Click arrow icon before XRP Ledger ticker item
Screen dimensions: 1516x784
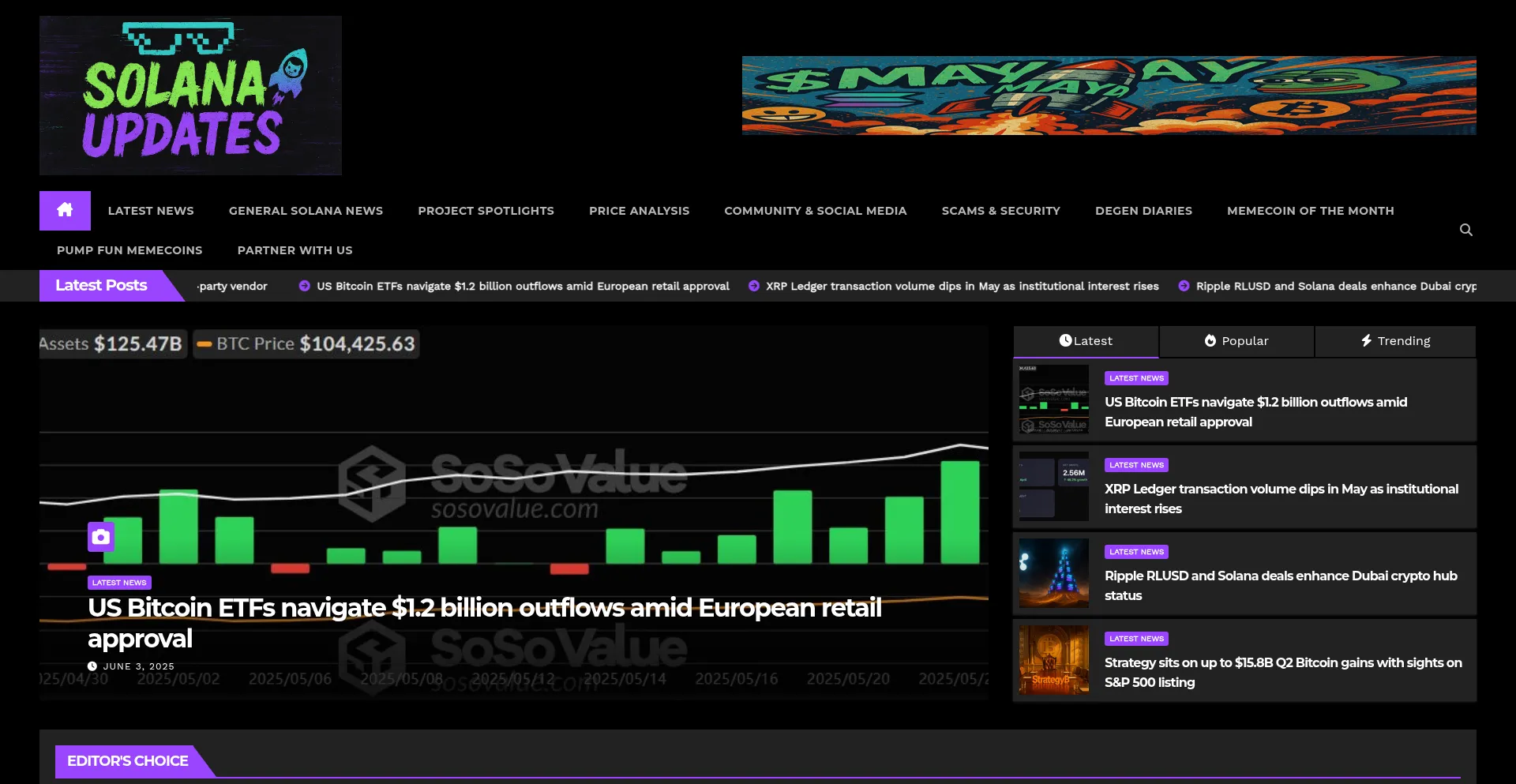(x=753, y=286)
